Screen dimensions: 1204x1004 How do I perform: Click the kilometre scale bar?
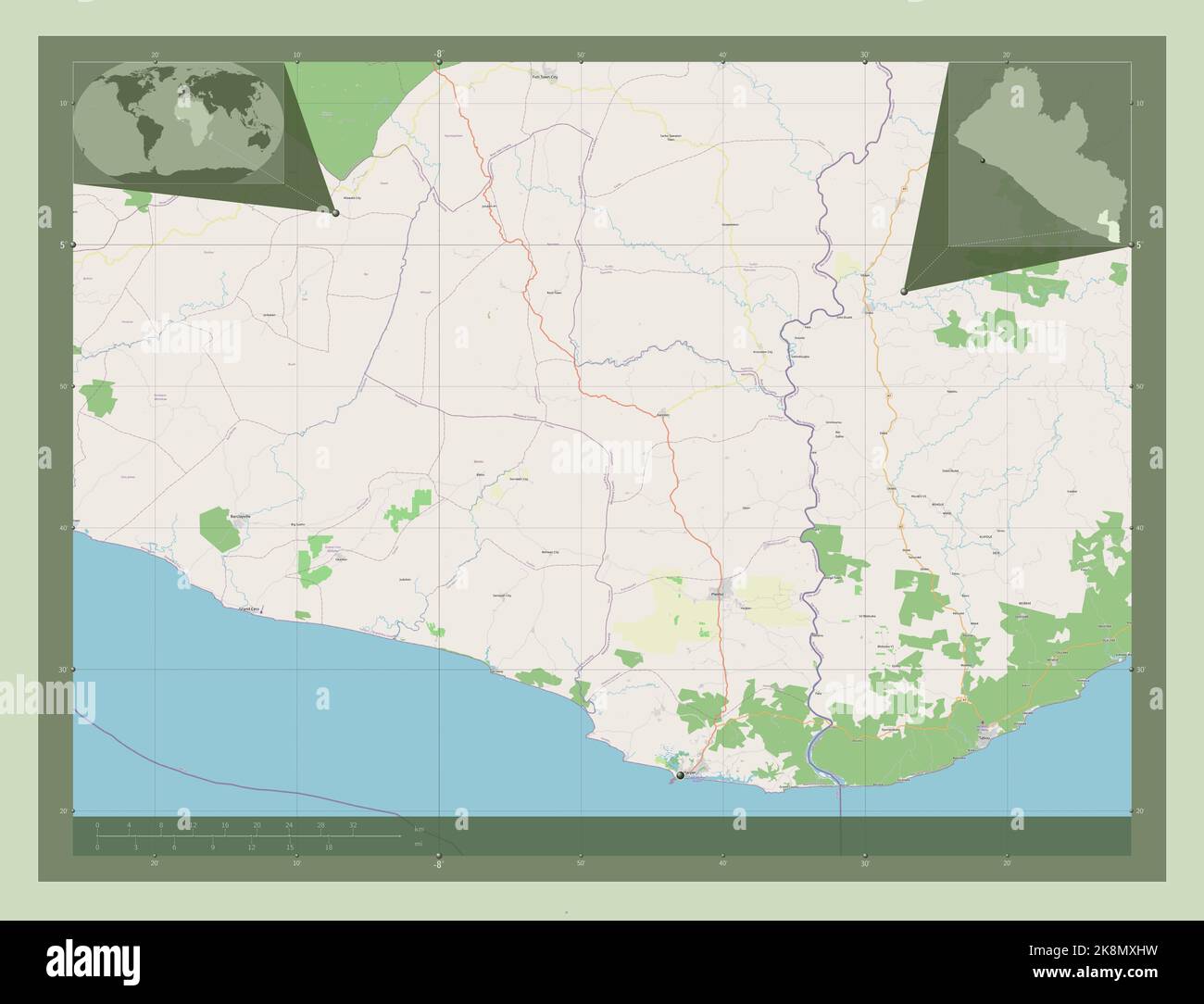coord(247,831)
